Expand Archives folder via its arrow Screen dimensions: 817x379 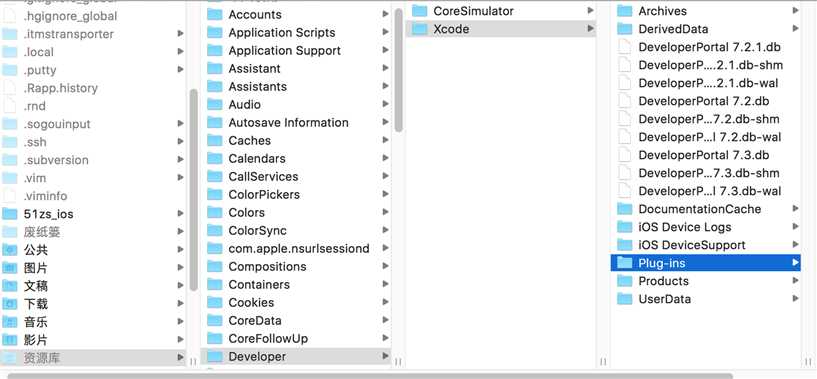[796, 10]
